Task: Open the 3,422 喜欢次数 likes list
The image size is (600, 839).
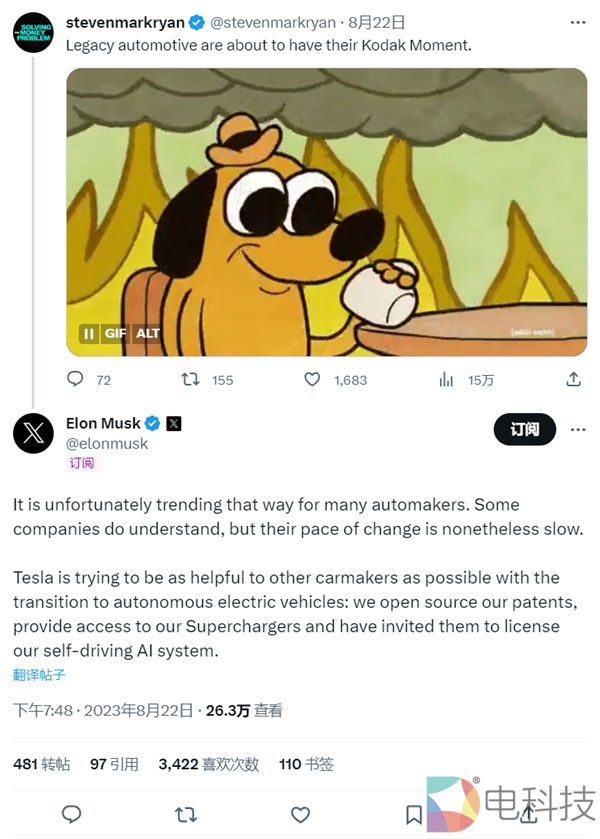Action: 208,764
